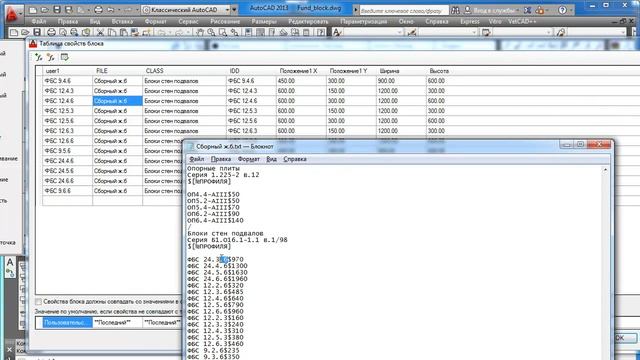Expand the quick access toolbar customize arrow
This screenshot has height=360, width=640.
[x=234, y=9]
